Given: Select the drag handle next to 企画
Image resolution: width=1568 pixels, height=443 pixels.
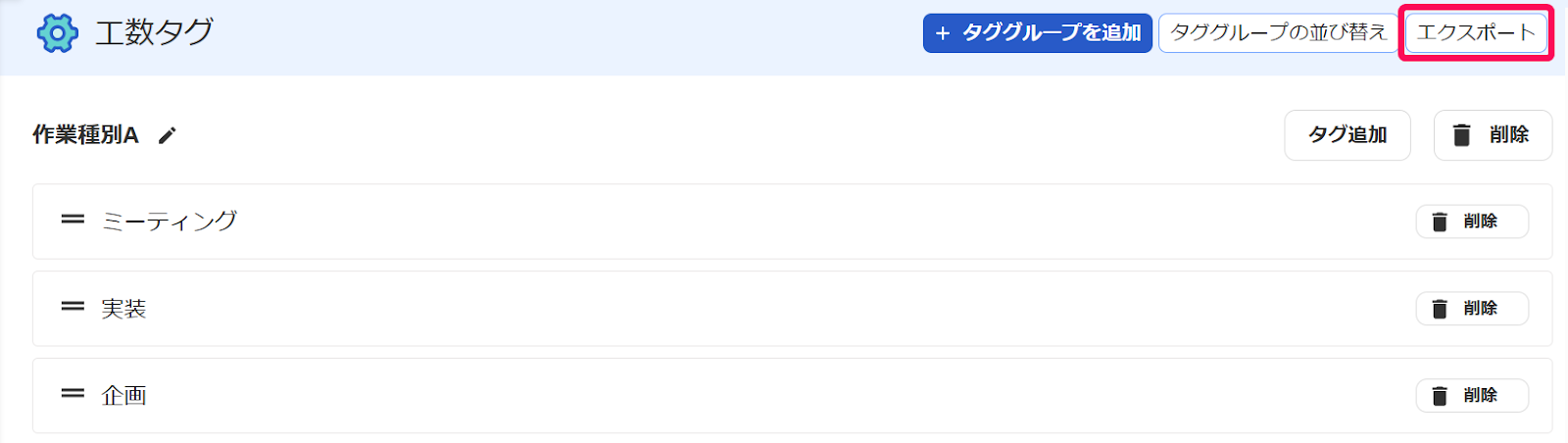Looking at the screenshot, I should 73,394.
